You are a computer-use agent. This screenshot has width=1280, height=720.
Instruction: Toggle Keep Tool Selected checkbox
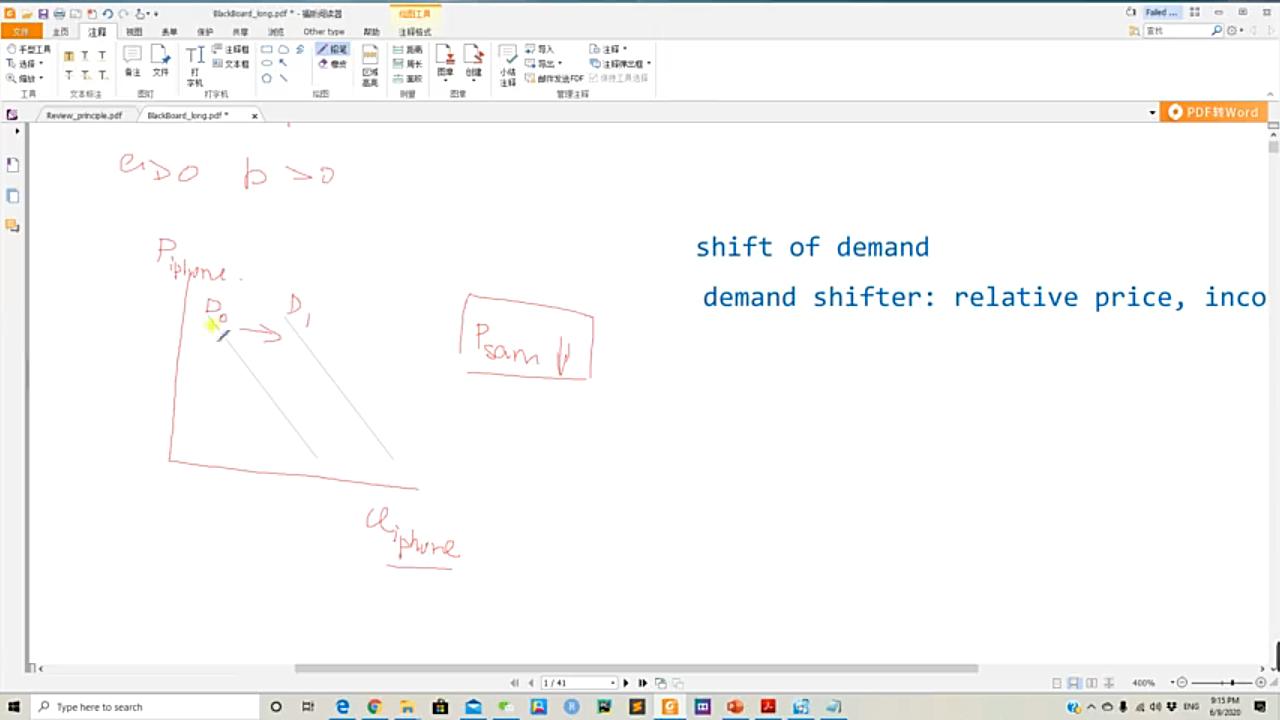[619, 78]
